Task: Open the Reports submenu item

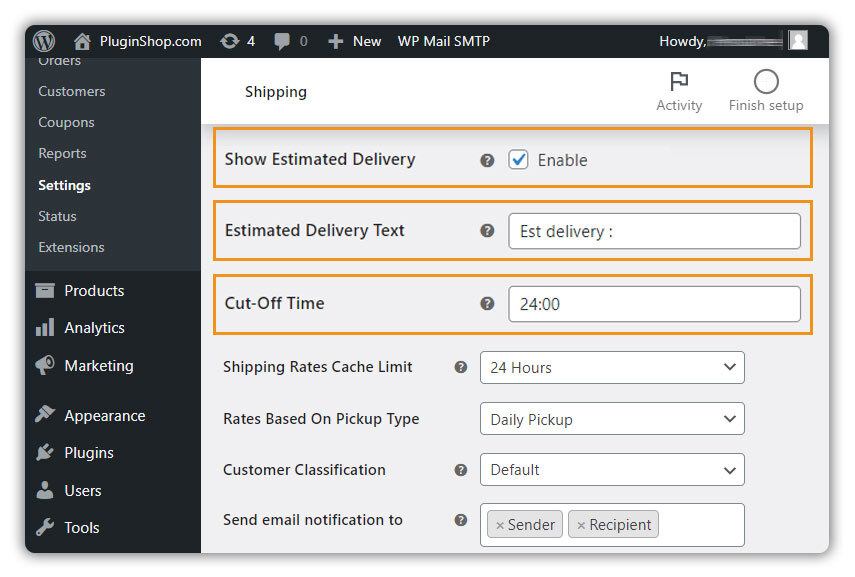Action: click(62, 153)
